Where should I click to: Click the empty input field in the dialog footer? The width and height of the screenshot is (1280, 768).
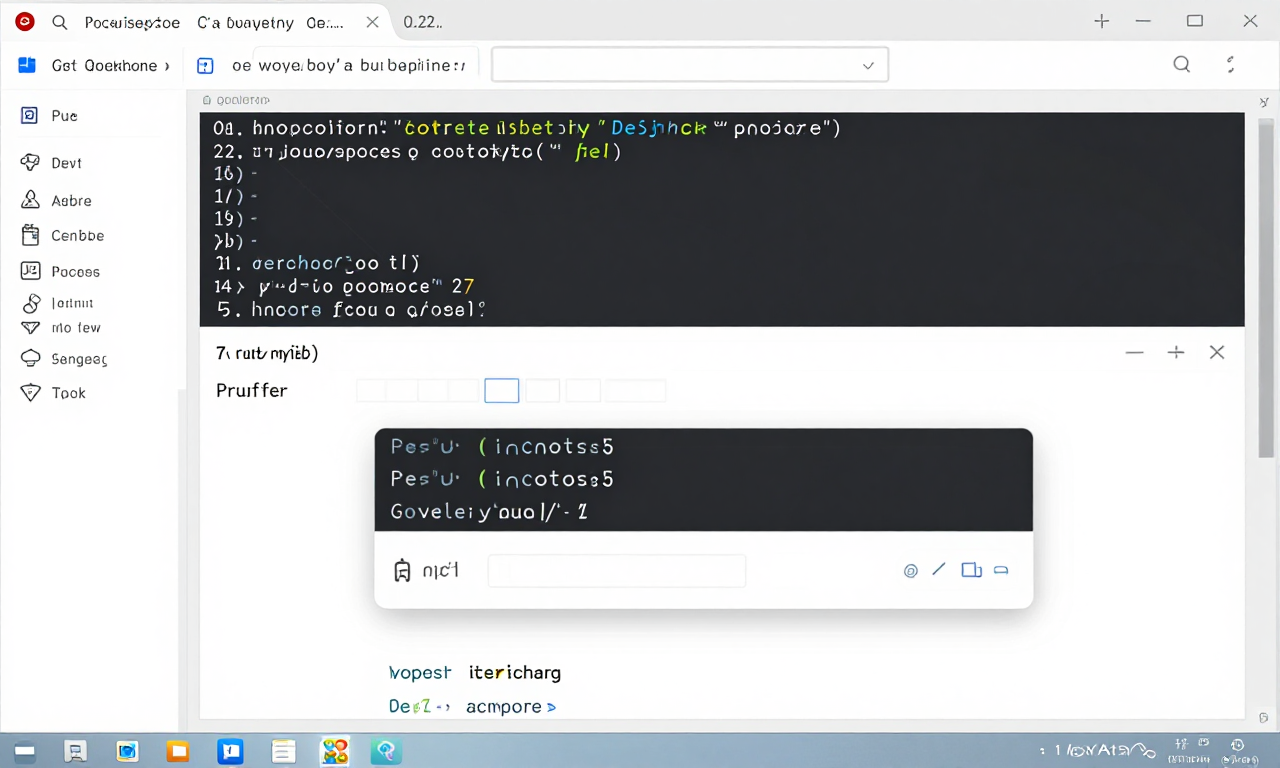pyautogui.click(x=617, y=571)
